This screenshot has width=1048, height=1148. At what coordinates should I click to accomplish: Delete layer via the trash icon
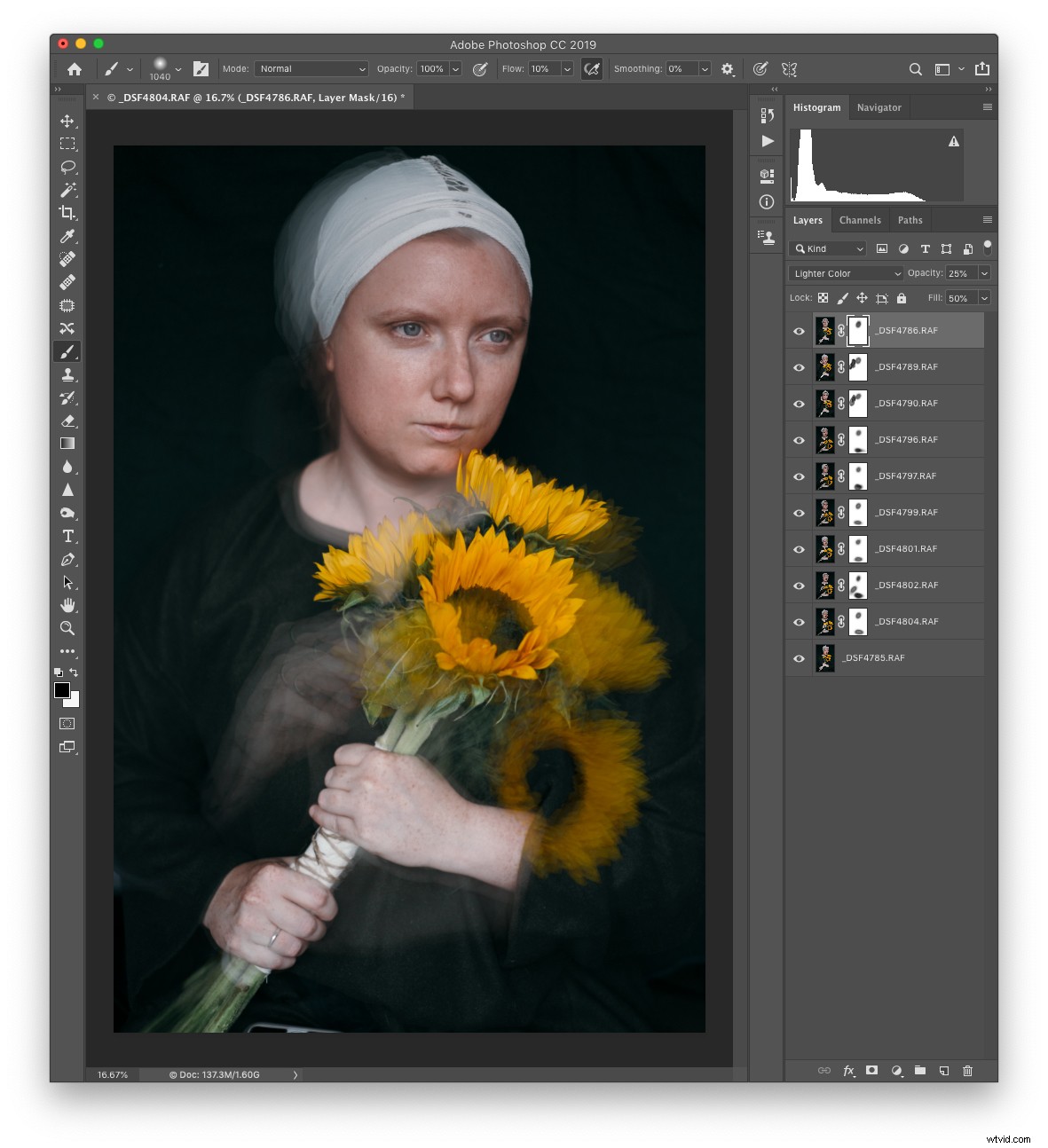(x=967, y=1071)
